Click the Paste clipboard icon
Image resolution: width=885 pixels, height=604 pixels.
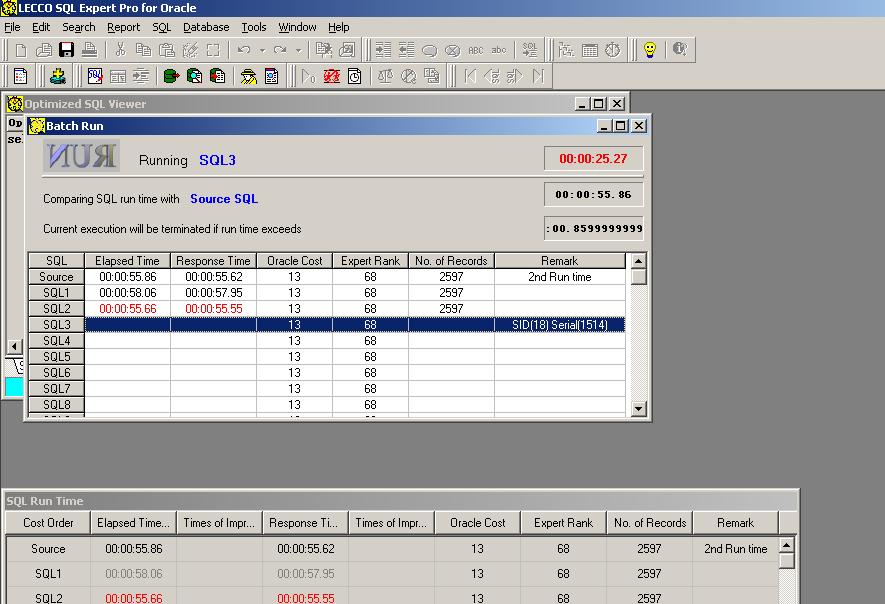point(167,50)
